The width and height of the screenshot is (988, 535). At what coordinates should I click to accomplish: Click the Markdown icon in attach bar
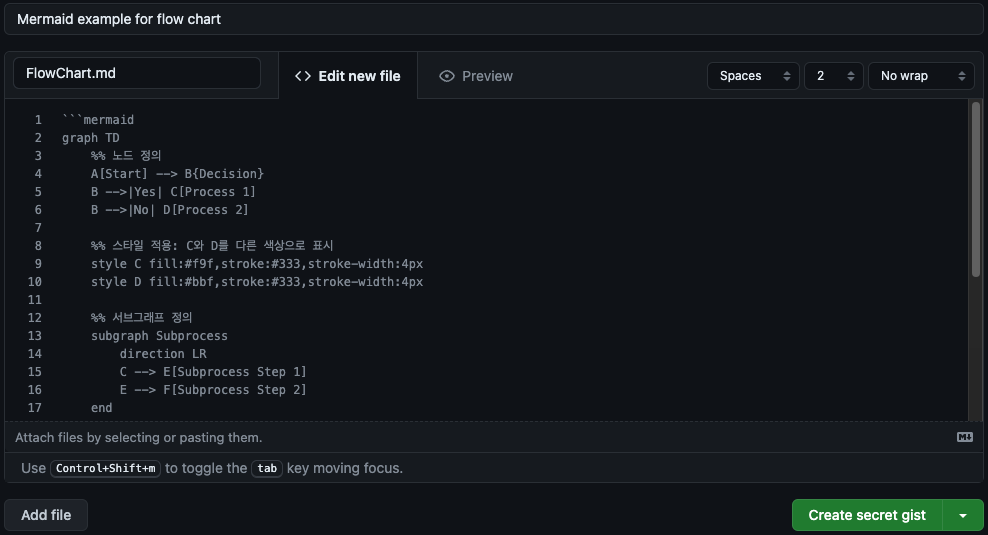click(x=965, y=437)
